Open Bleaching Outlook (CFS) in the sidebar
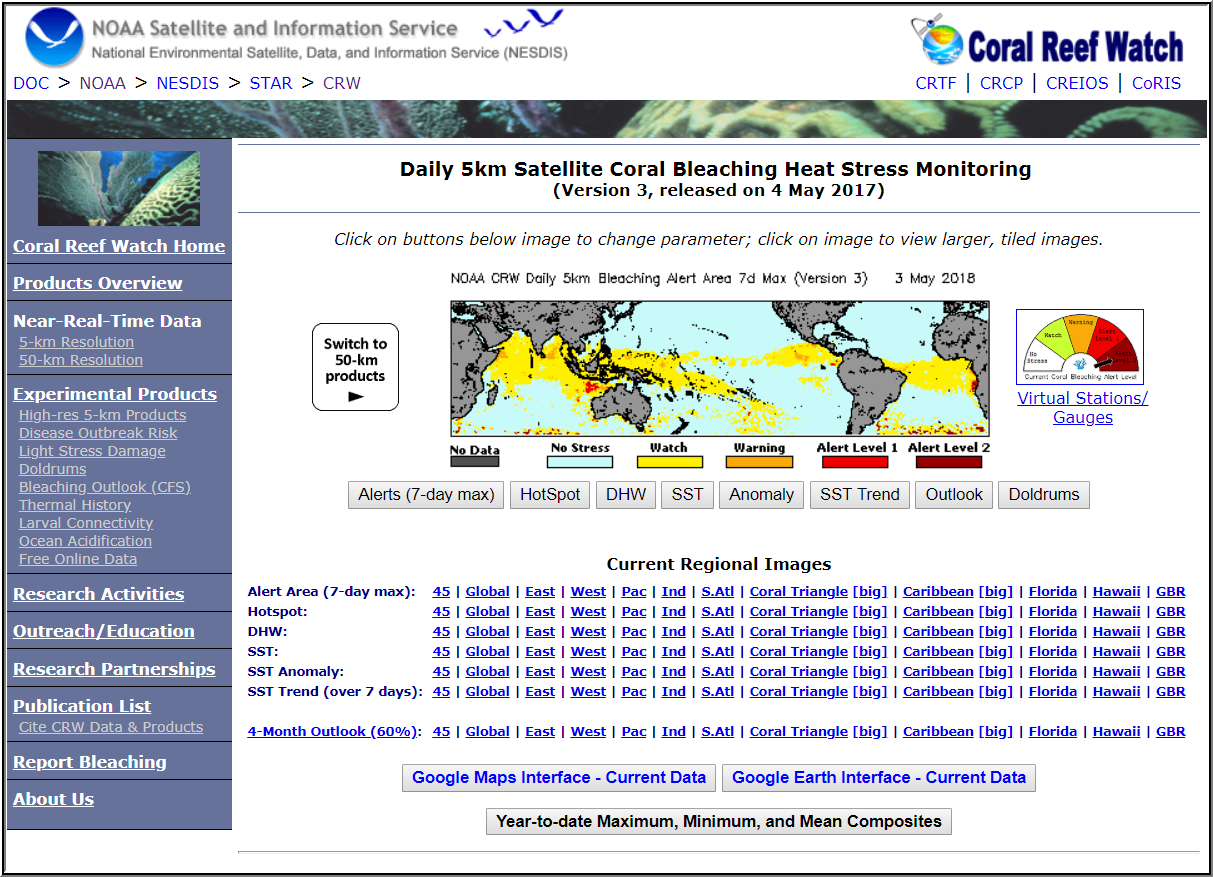This screenshot has width=1213, height=877. coord(104,487)
